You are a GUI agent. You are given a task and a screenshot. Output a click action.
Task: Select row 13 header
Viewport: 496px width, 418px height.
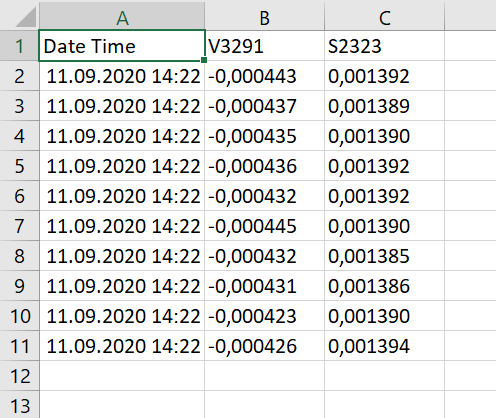point(19,405)
